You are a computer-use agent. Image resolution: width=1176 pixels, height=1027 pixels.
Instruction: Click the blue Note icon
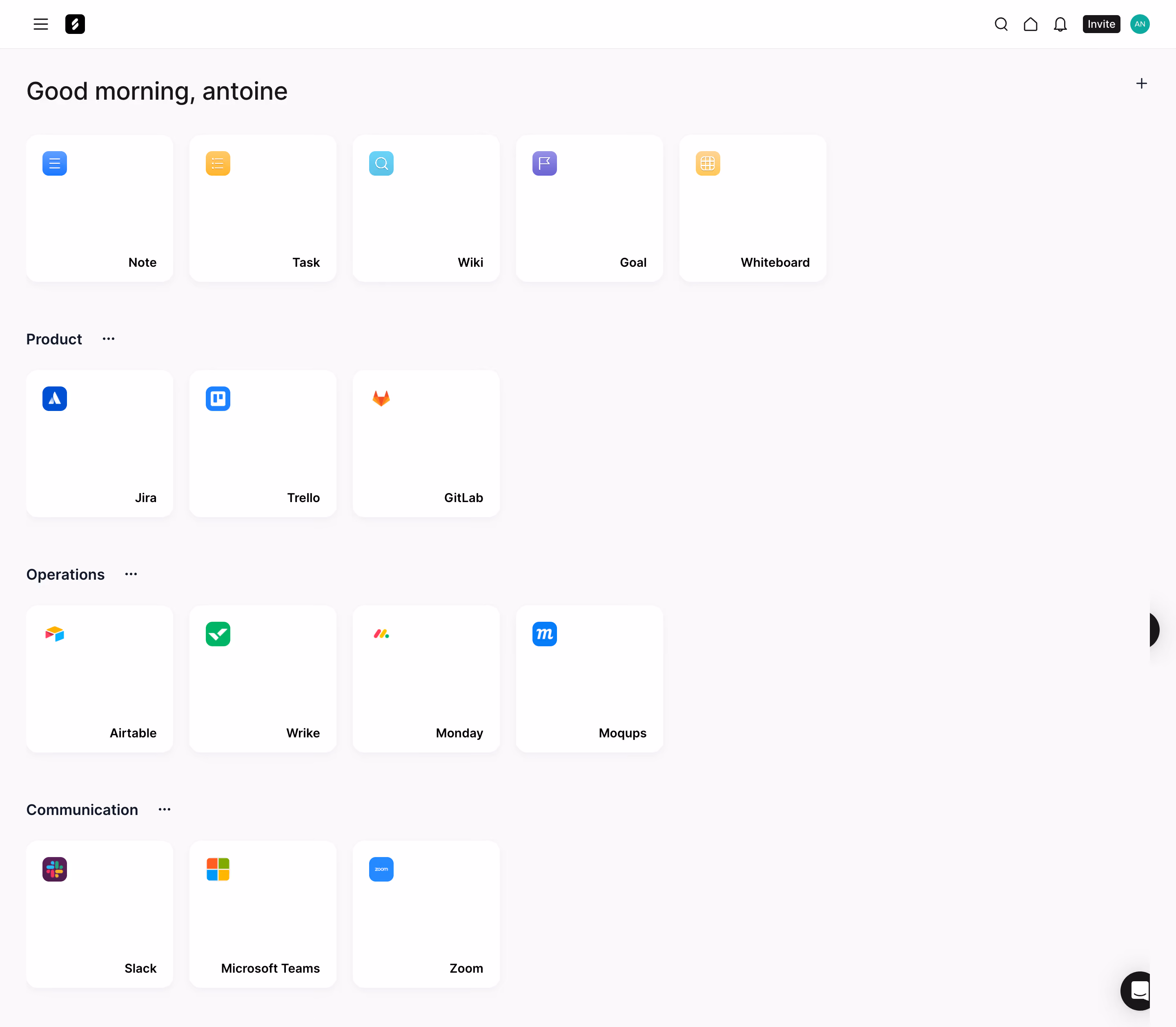pyautogui.click(x=54, y=163)
